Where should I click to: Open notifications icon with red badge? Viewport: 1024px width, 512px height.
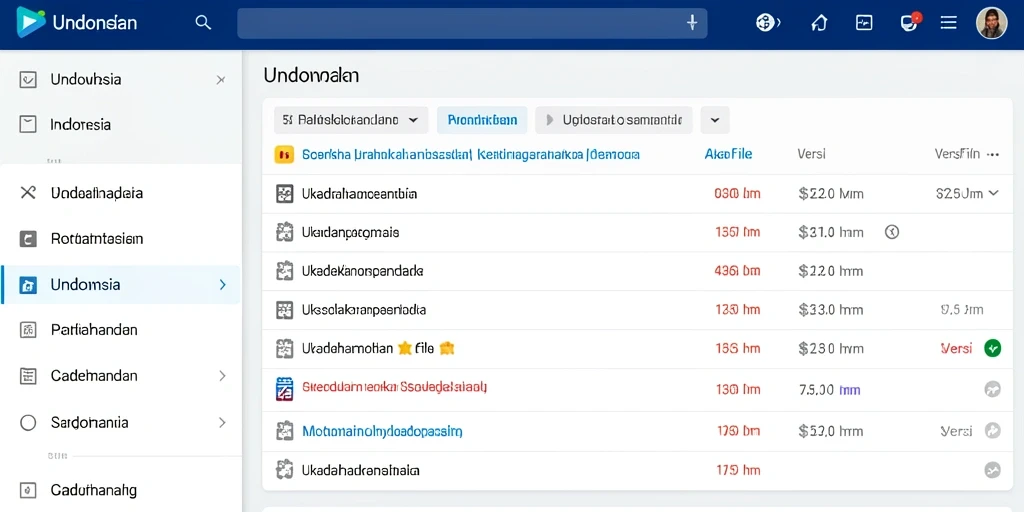pos(908,23)
